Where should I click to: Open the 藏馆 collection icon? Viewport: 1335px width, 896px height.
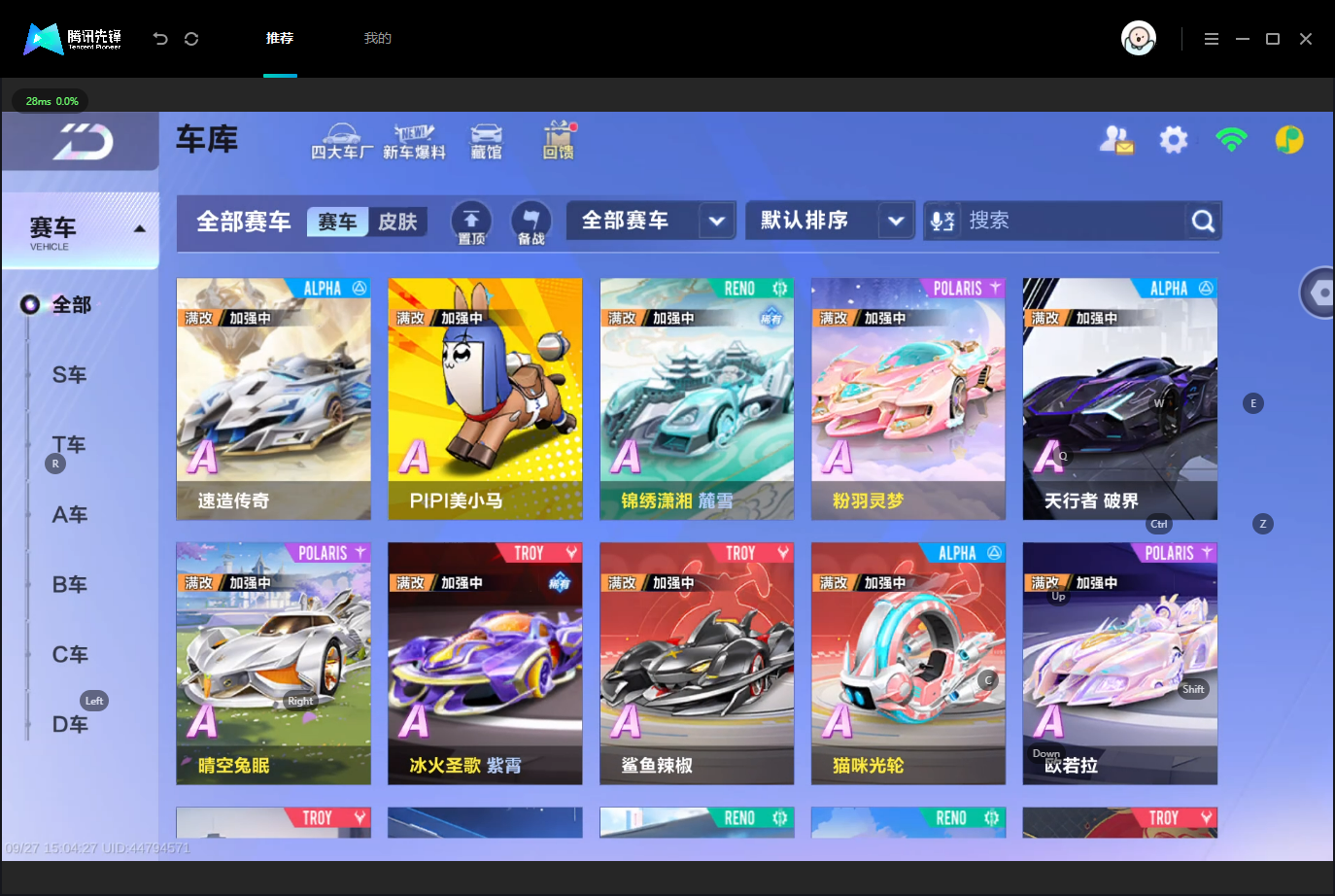487,141
